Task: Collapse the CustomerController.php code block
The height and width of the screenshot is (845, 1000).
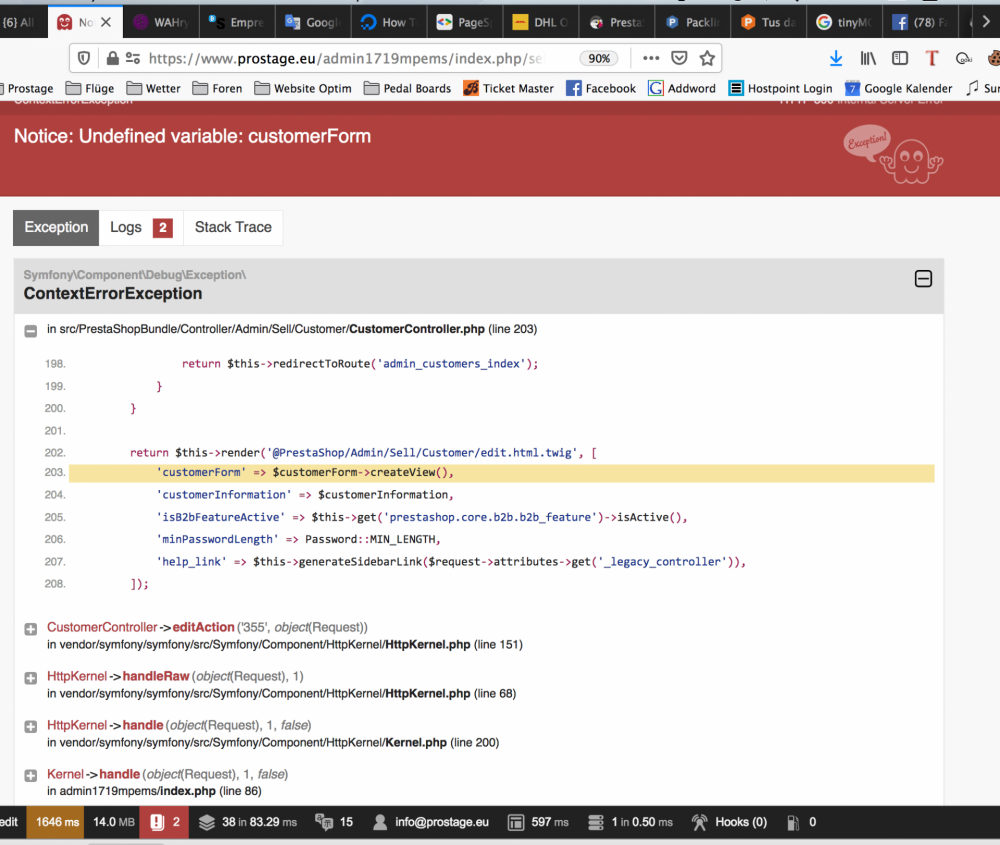Action: 30,330
